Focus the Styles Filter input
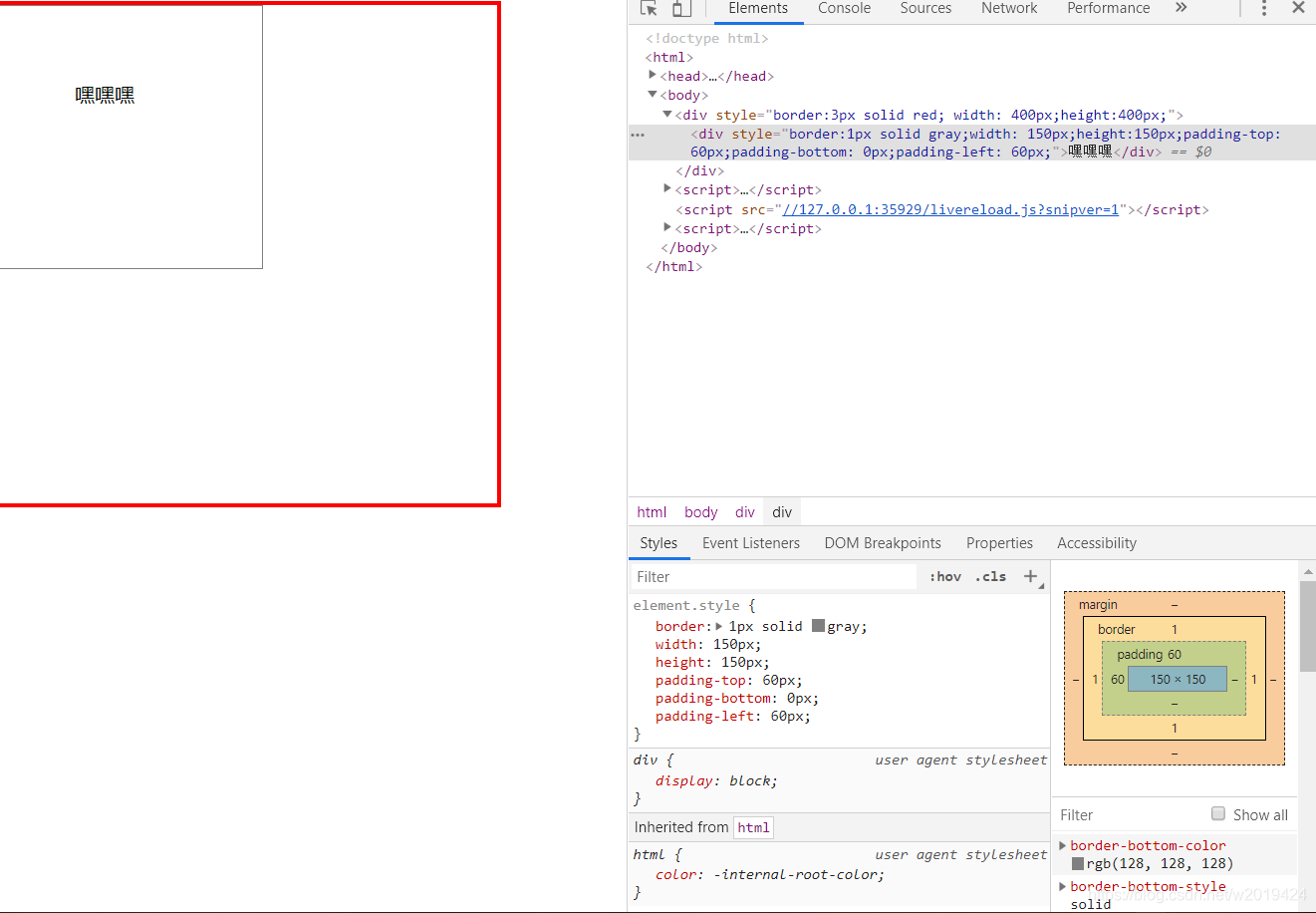 click(773, 577)
